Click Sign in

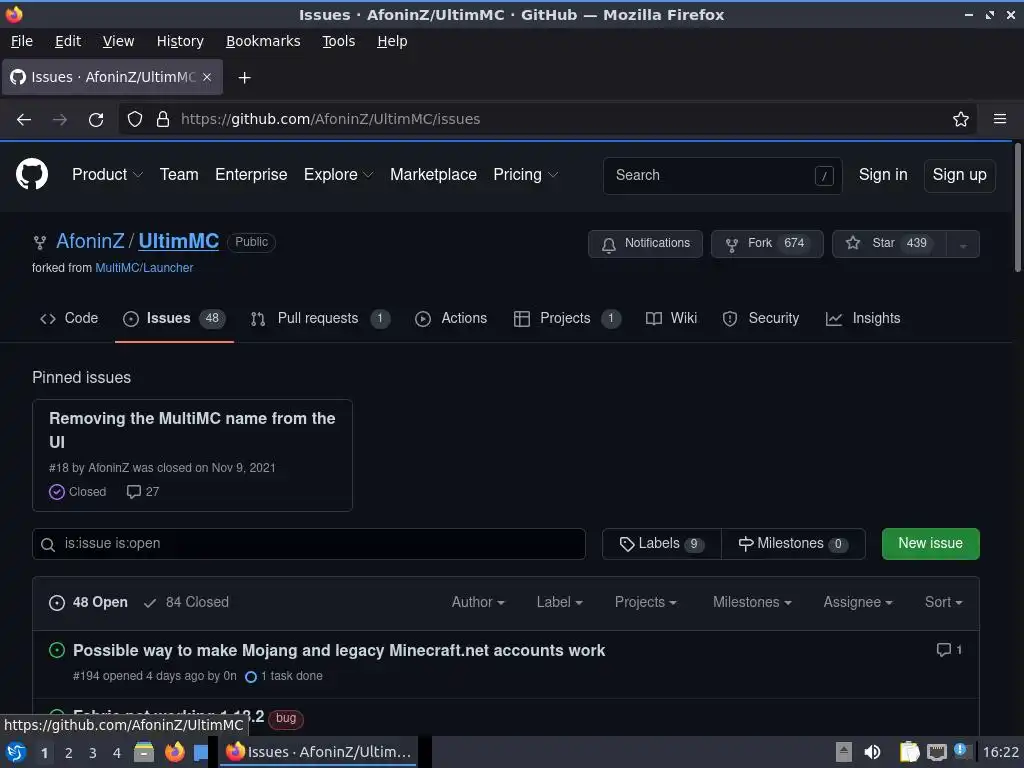point(882,174)
